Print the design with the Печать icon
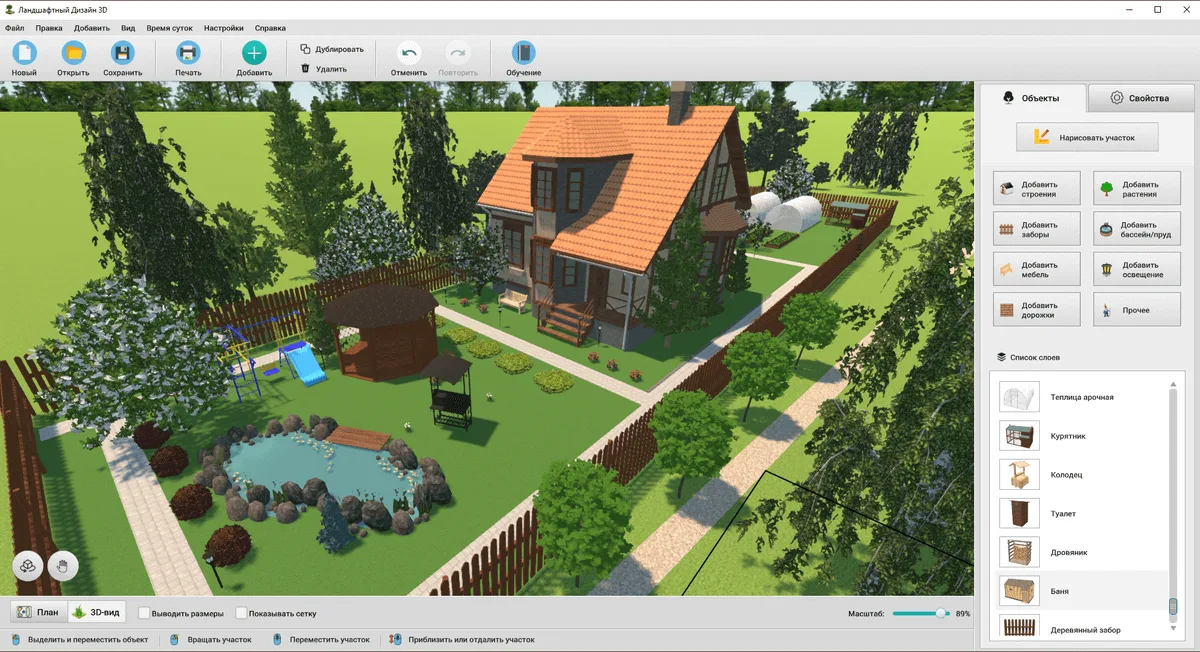Viewport: 1200px width, 652px height. [188, 54]
